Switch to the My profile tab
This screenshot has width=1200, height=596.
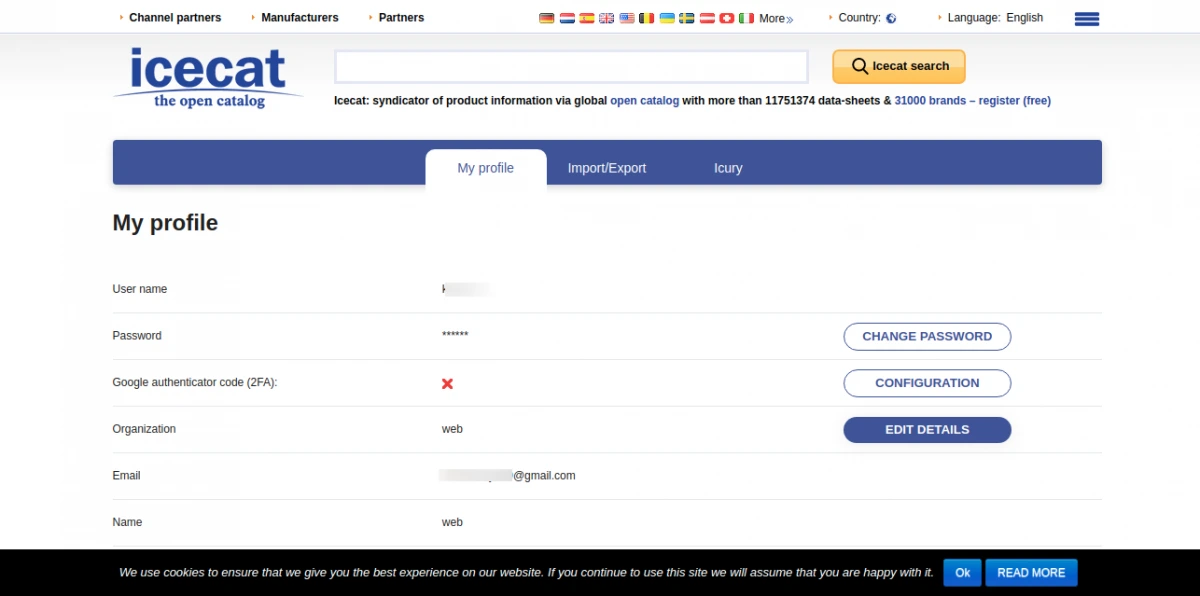(x=486, y=168)
